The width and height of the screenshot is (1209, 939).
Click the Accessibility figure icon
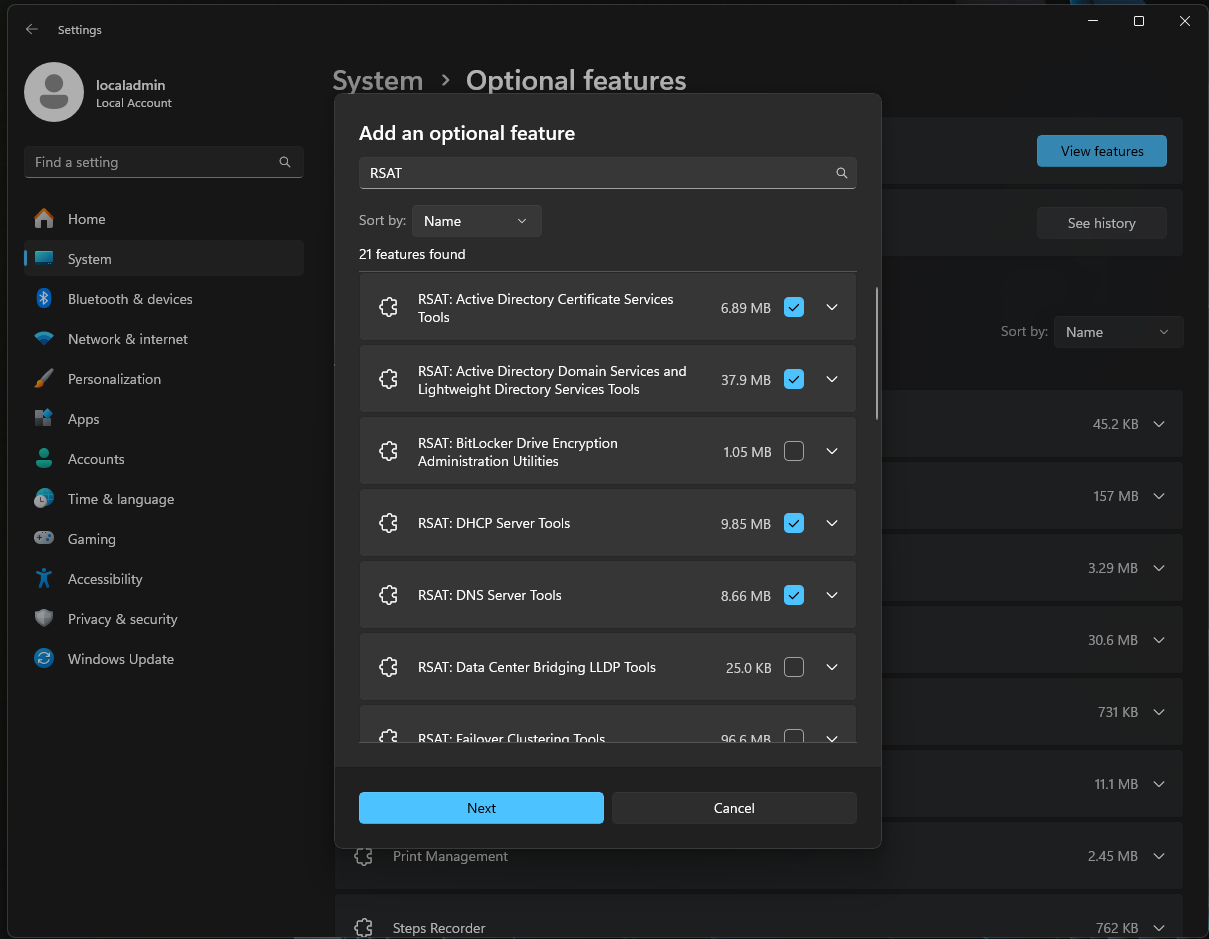coord(44,579)
